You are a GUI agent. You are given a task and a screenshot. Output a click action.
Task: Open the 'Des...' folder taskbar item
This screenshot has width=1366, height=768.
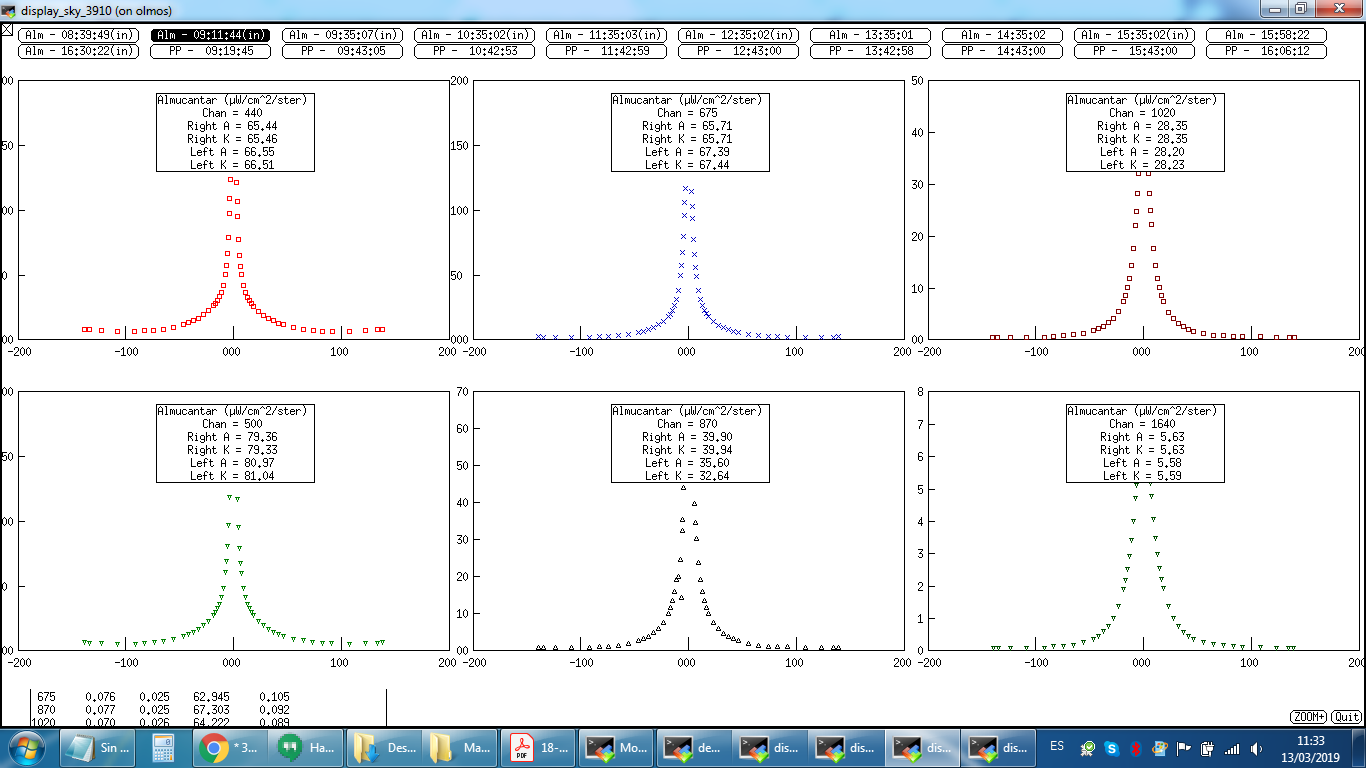(x=384, y=747)
